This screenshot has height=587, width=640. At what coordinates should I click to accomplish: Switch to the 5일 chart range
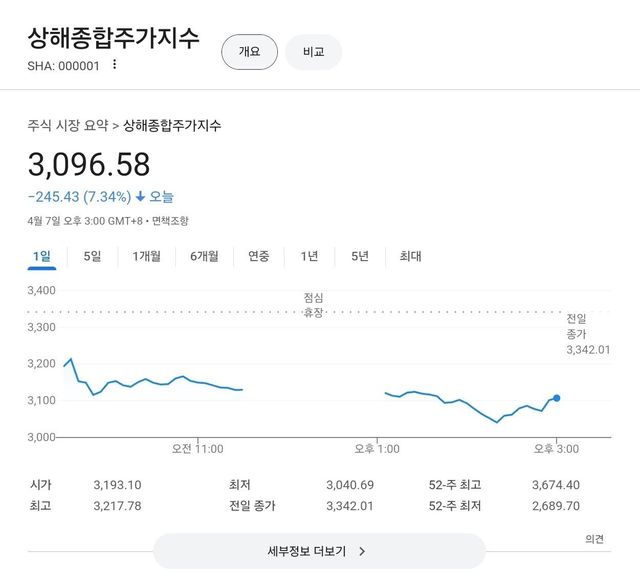point(92,256)
